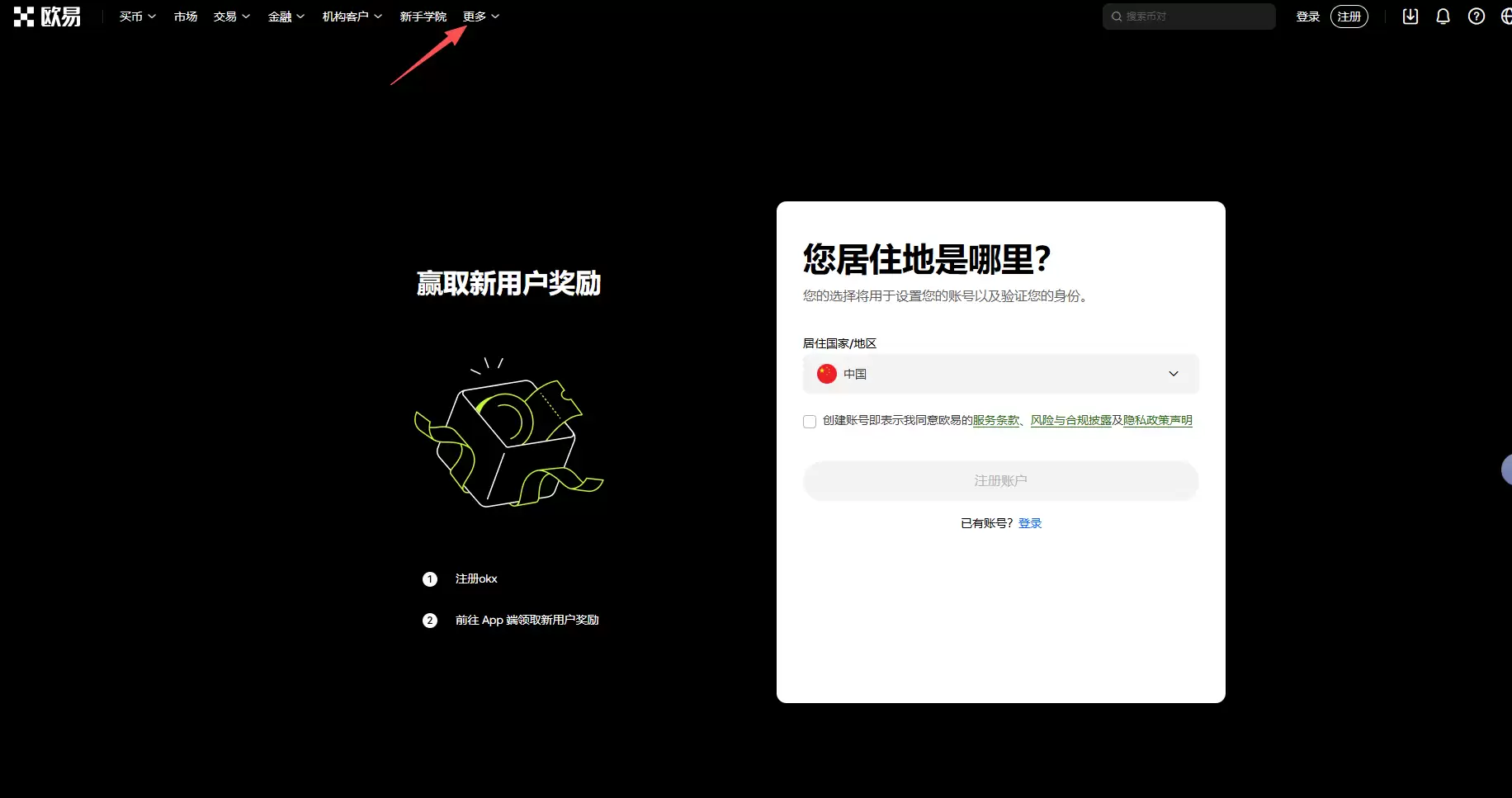
Task: Click the 登录 link for existing accounts
Action: pyautogui.click(x=1030, y=522)
